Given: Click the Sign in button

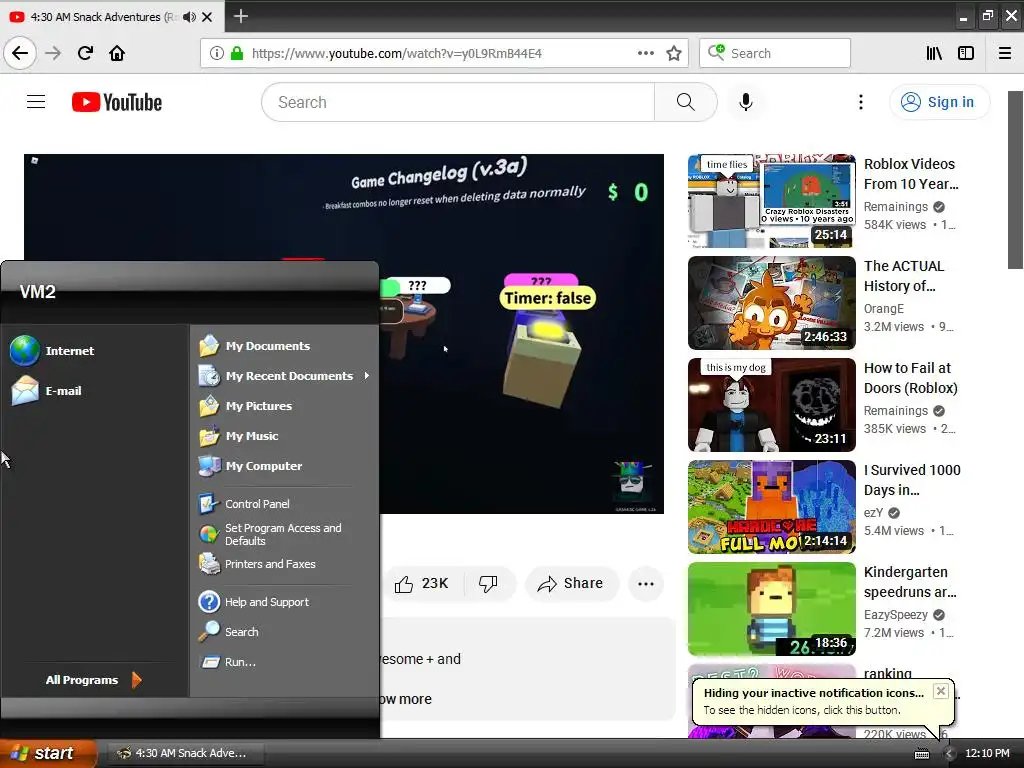Looking at the screenshot, I should [x=939, y=102].
